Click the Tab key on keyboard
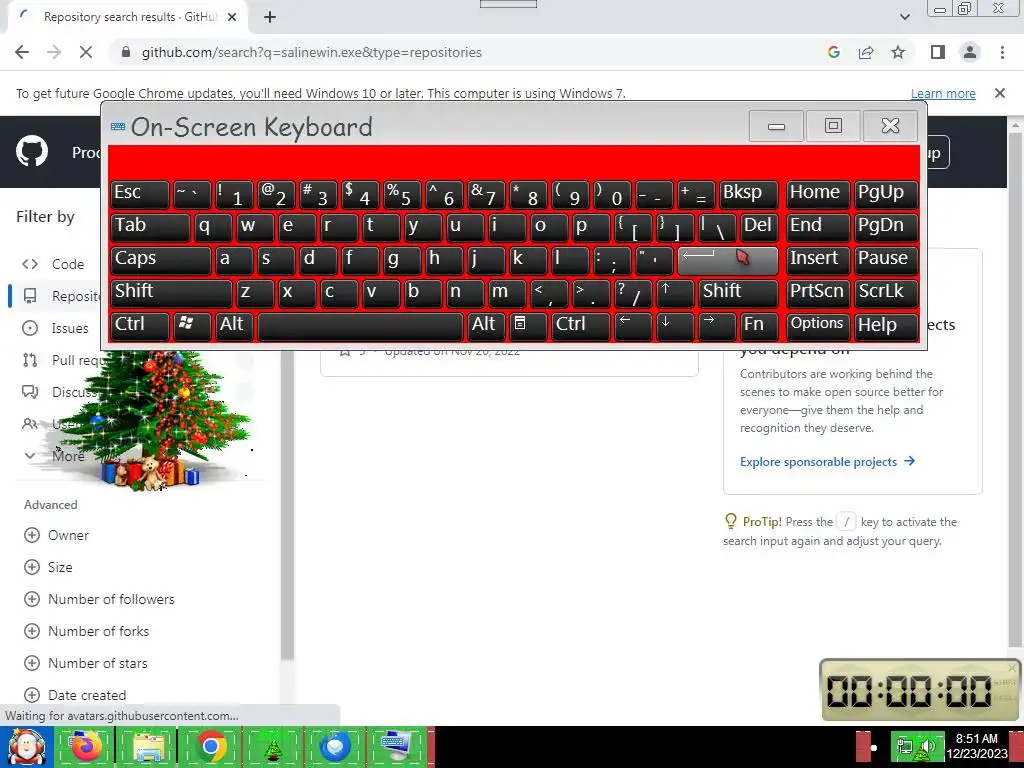This screenshot has width=1024, height=768. click(x=150, y=227)
